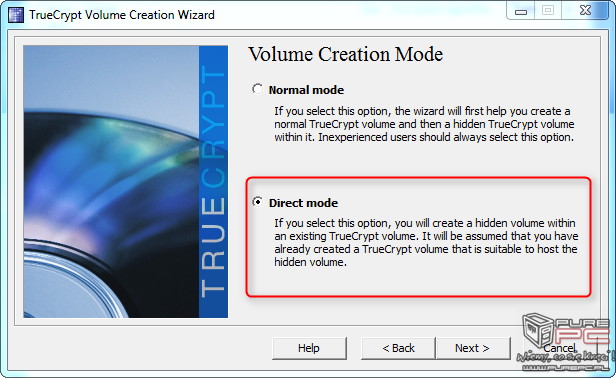
Task: Select the Normal mode radio button
Action: pyautogui.click(x=258, y=89)
